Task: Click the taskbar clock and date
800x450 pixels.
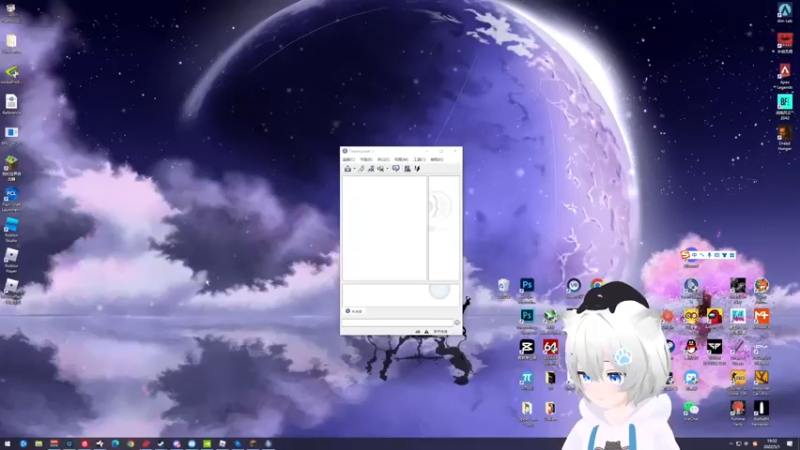Action: point(772,443)
